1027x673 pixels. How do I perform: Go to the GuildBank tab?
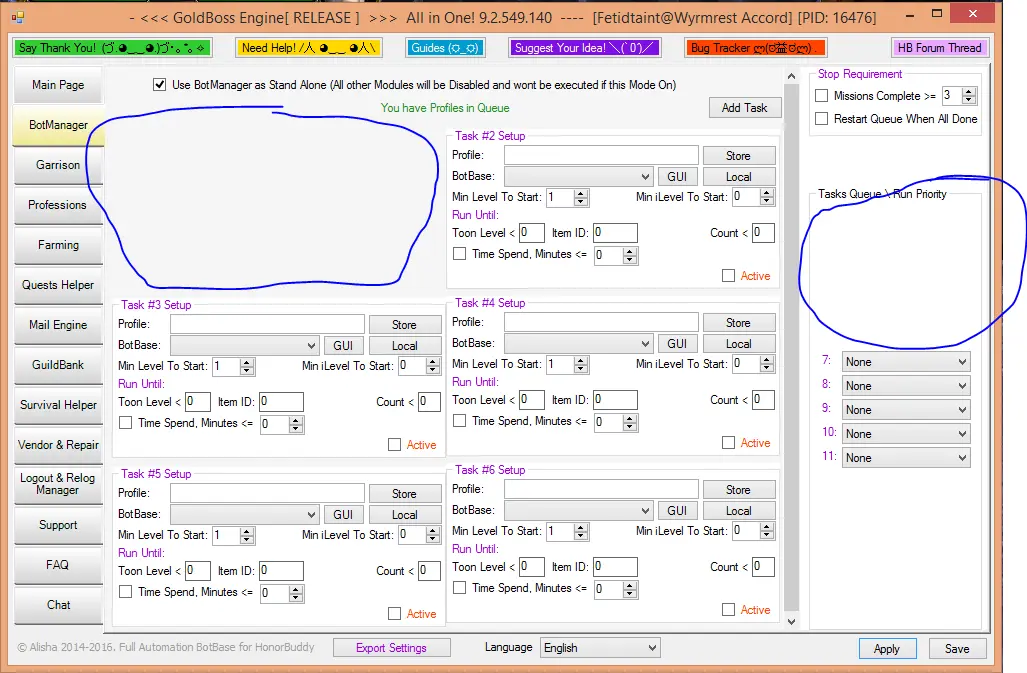pyautogui.click(x=58, y=365)
